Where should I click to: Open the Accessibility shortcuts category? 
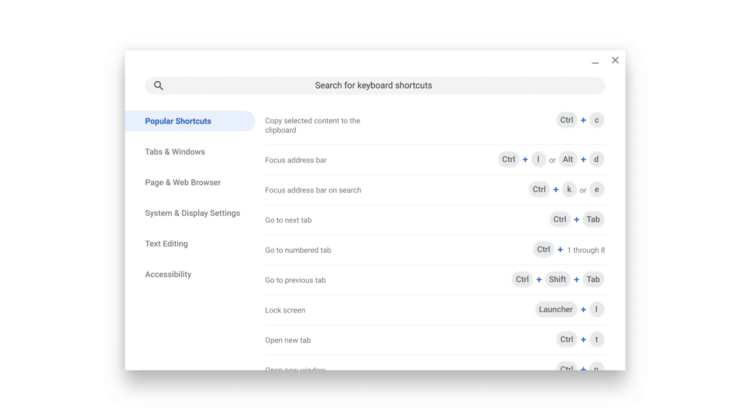click(168, 274)
